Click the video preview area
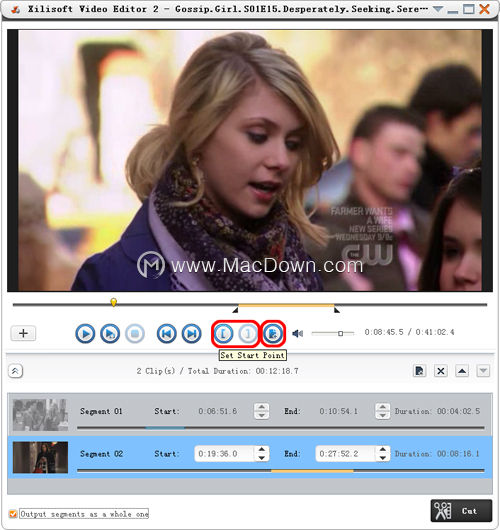Image resolution: width=500 pixels, height=530 pixels. coord(250,160)
